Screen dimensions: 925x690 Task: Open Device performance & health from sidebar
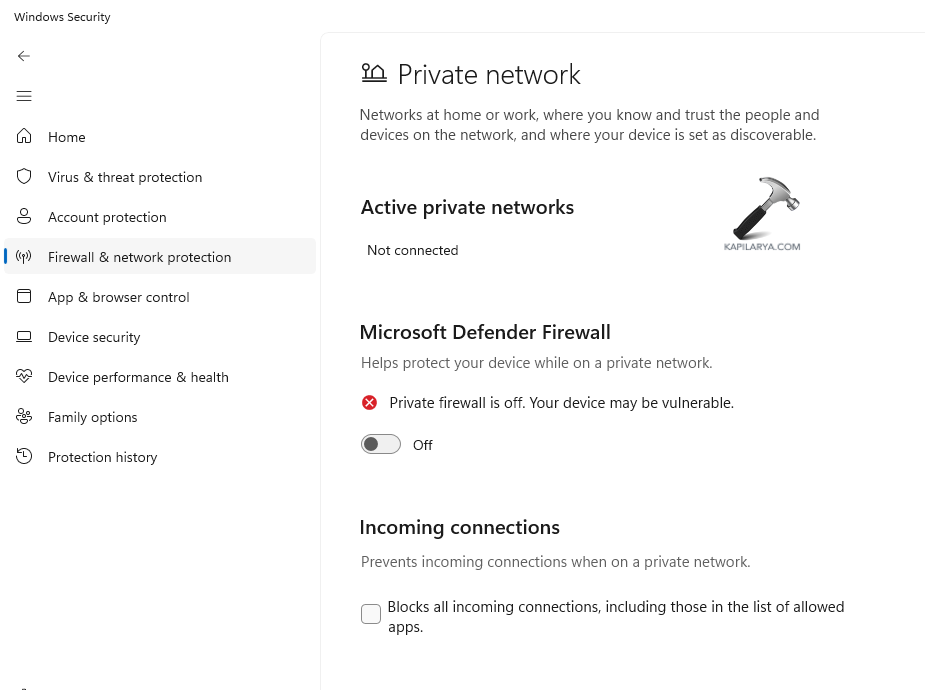tap(138, 377)
